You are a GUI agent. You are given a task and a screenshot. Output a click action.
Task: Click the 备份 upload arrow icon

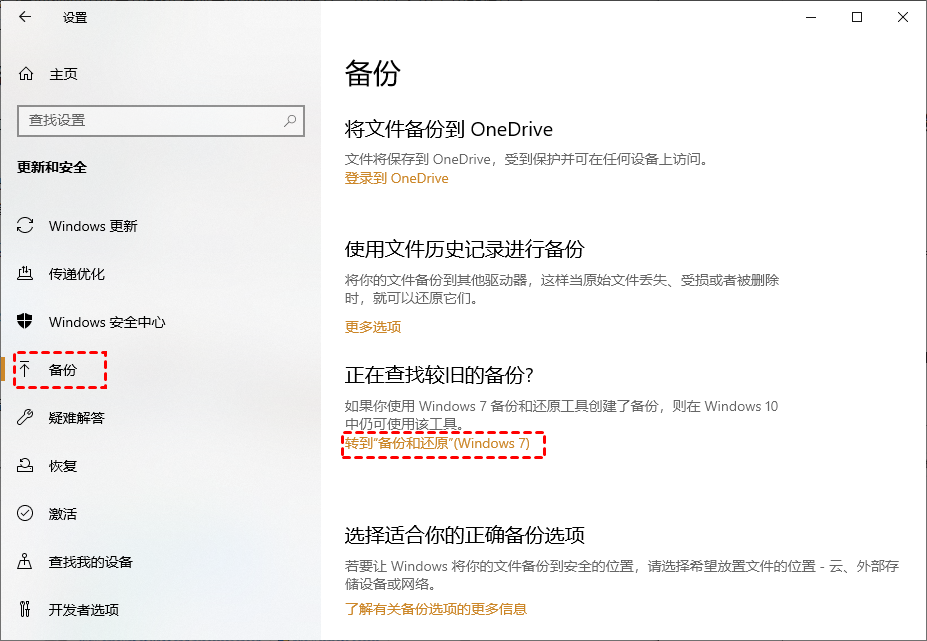click(24, 370)
